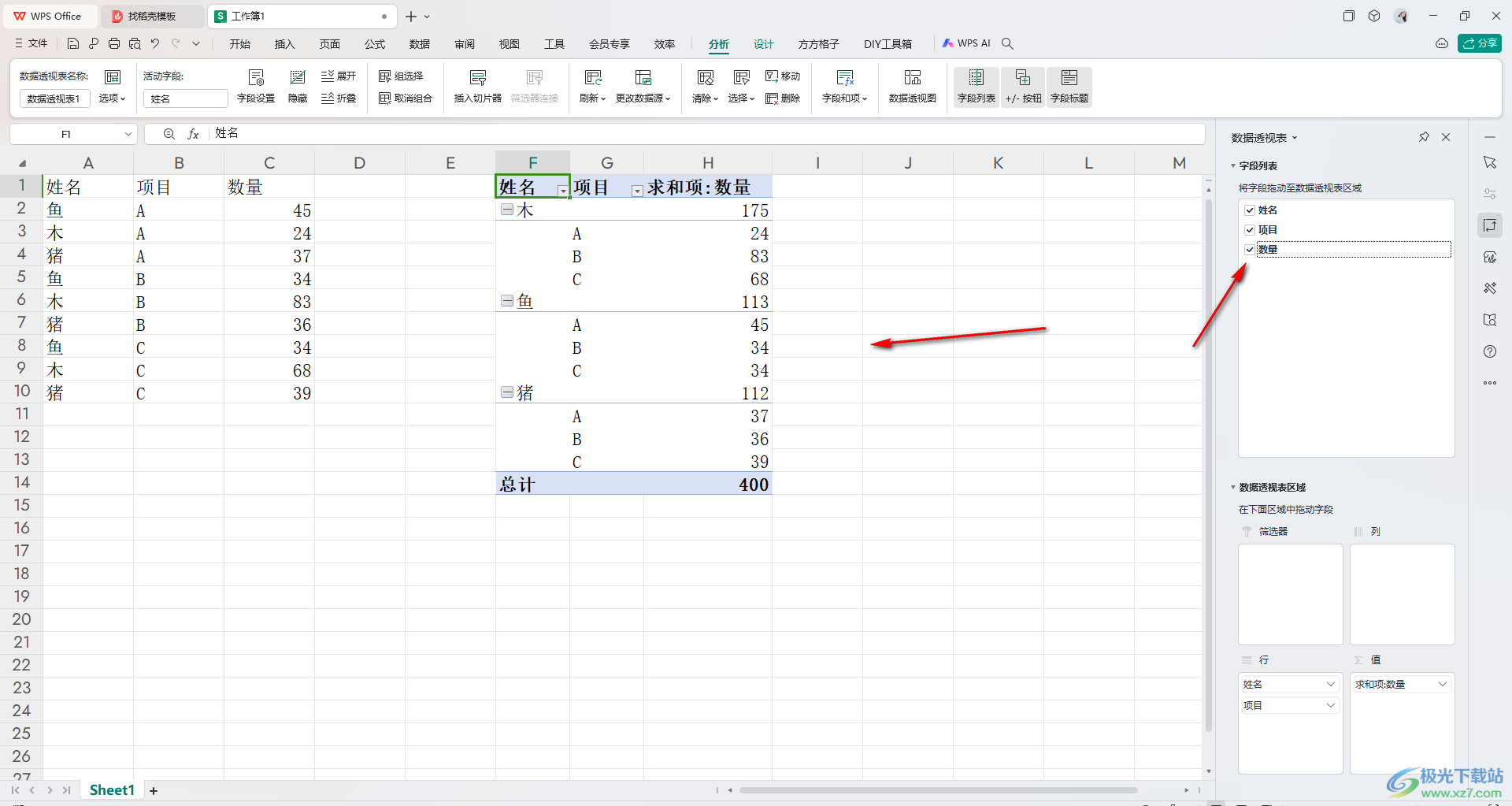The height and width of the screenshot is (806, 1512).
Task: Toggle the 字段列表 (Field List) button
Action: click(x=976, y=87)
